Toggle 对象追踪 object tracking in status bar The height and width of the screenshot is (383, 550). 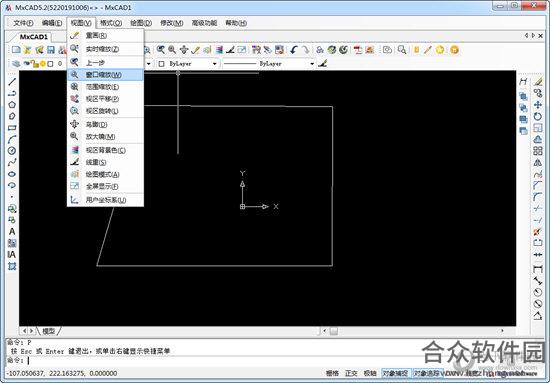click(x=427, y=373)
